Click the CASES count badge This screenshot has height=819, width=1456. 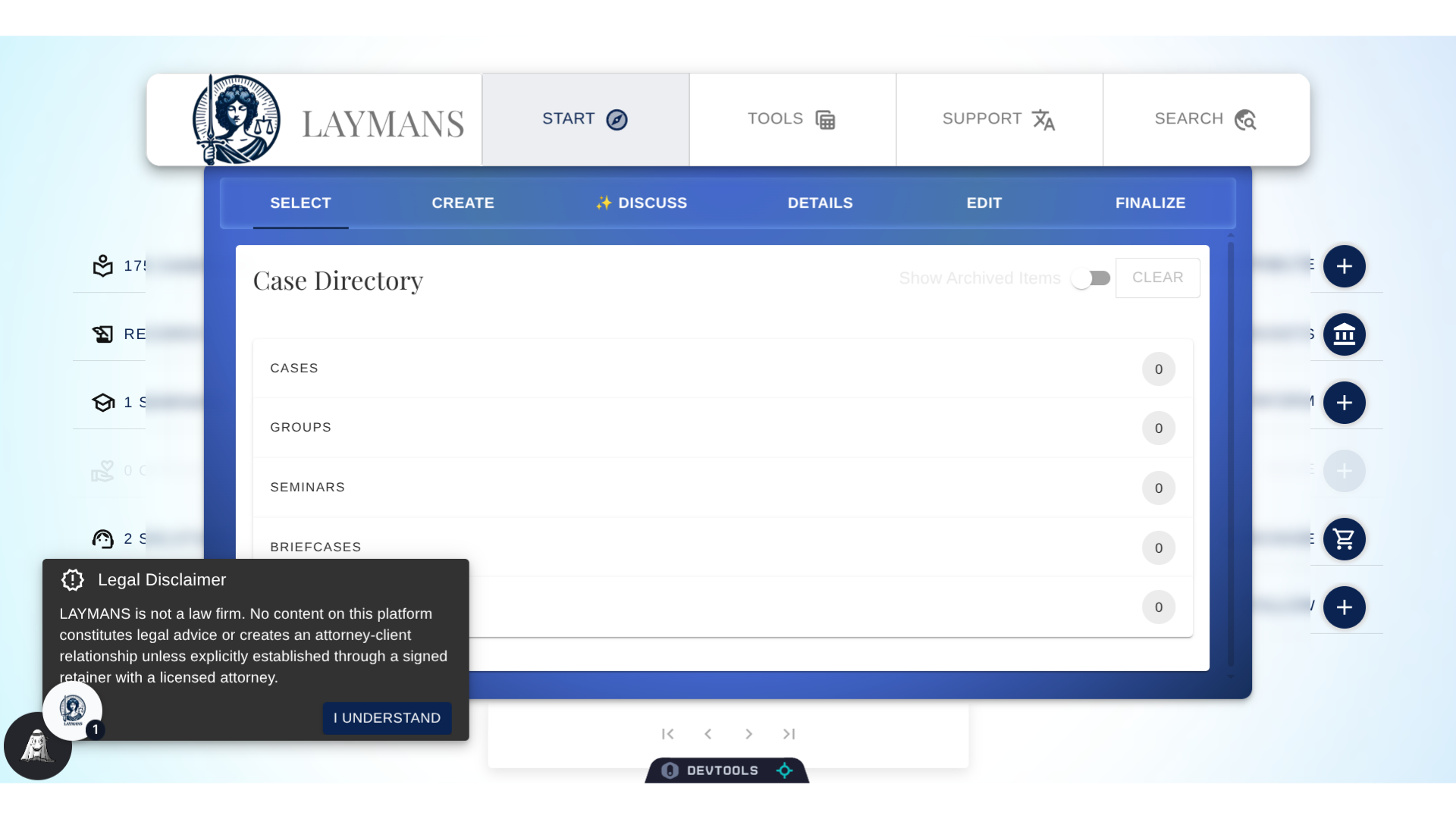(1158, 369)
